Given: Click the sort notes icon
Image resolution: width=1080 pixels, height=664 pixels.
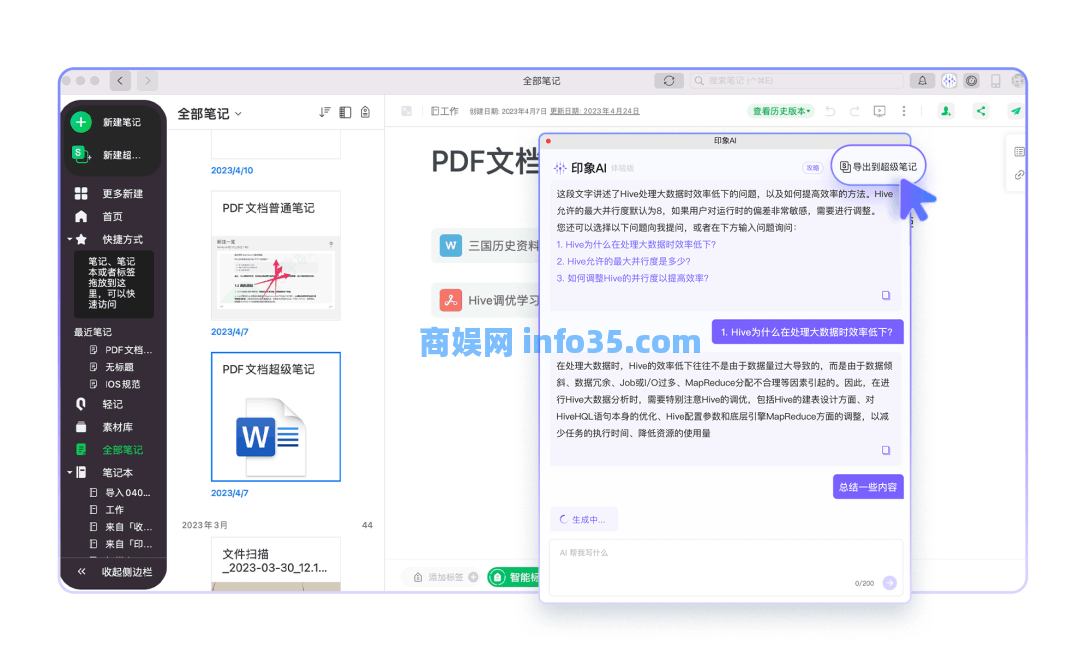Looking at the screenshot, I should (324, 113).
